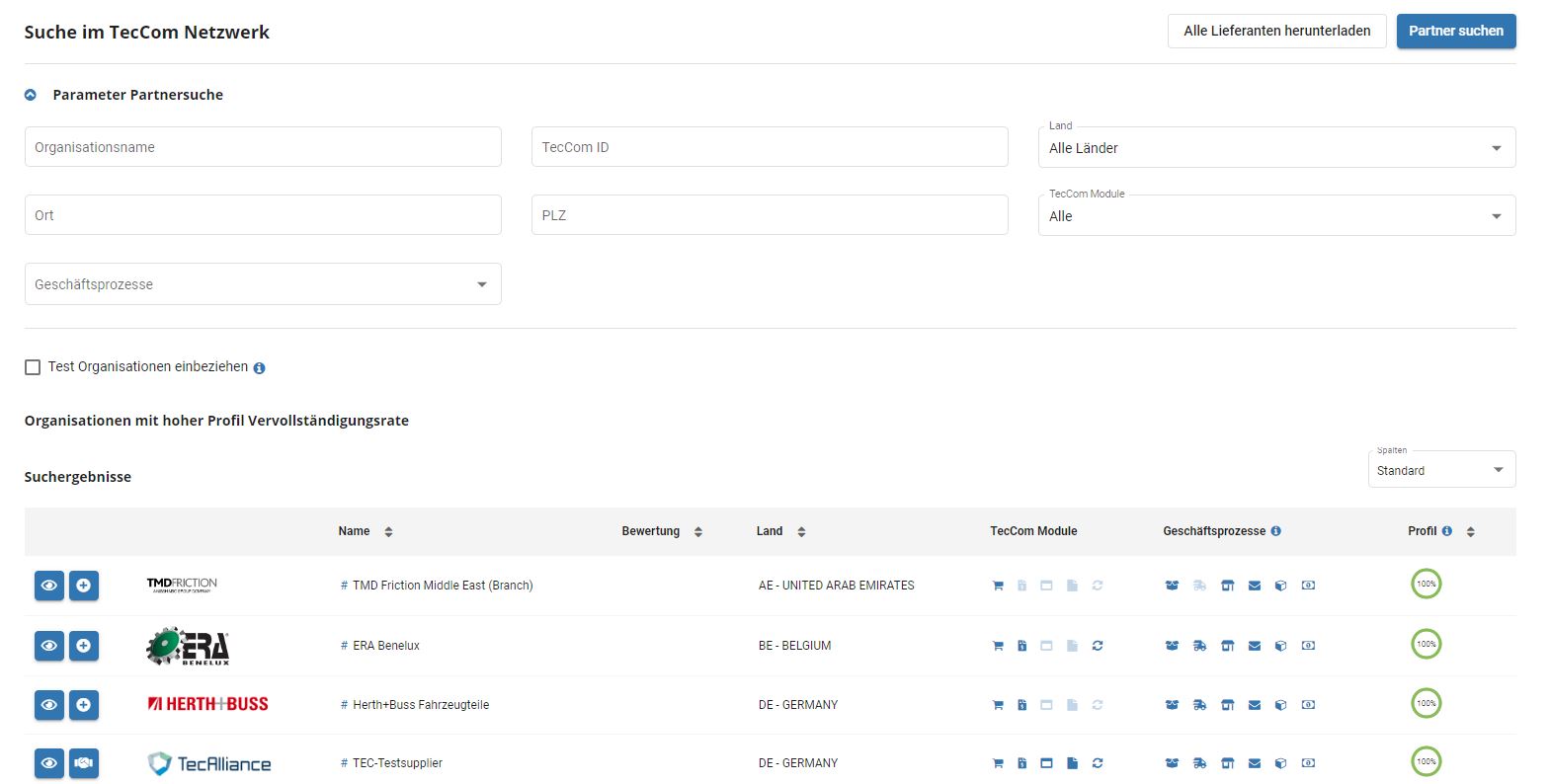Click sync arrows icon in TEC-Testsupplier row

(1098, 763)
